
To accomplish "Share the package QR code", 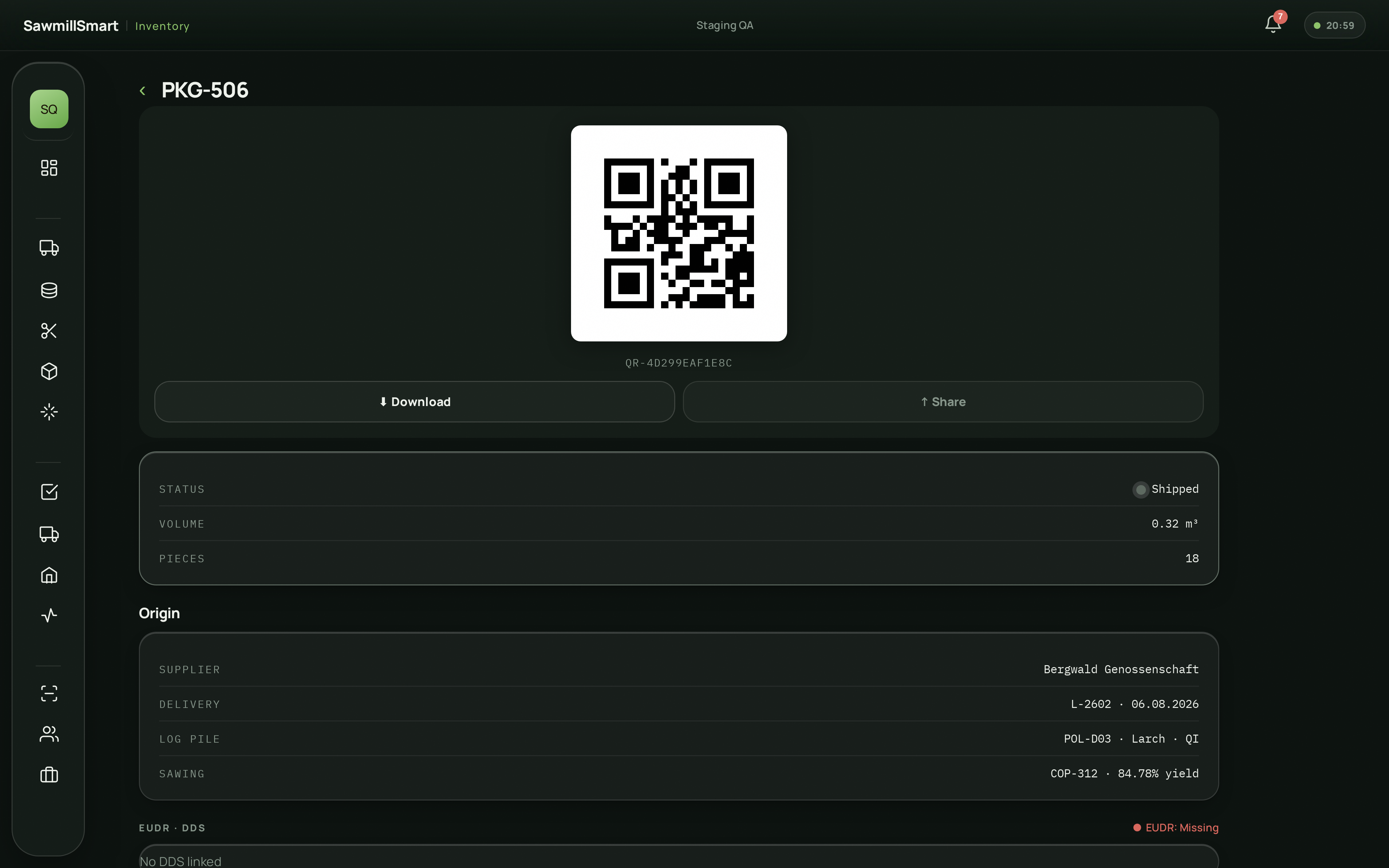I will tap(943, 402).
